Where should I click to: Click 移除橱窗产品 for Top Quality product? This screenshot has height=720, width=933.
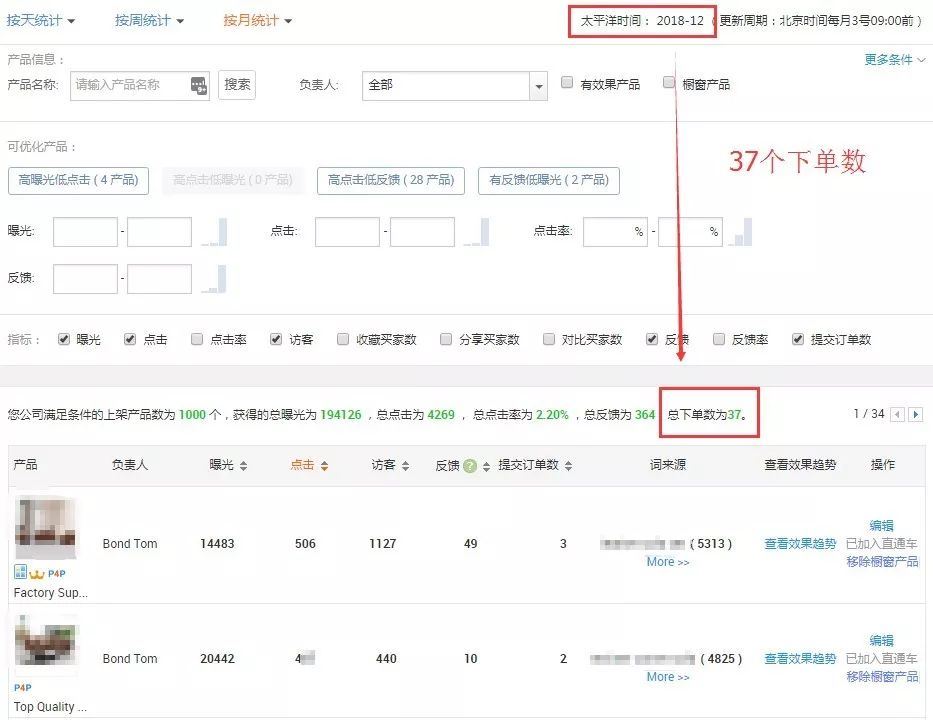(882, 676)
